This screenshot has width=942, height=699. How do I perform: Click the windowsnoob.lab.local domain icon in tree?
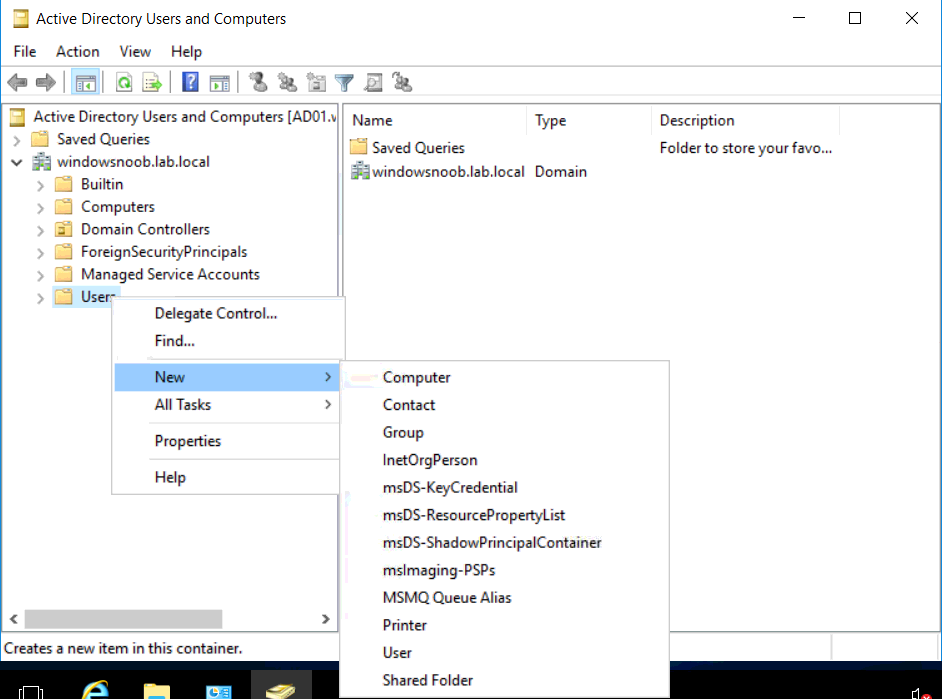pos(41,162)
